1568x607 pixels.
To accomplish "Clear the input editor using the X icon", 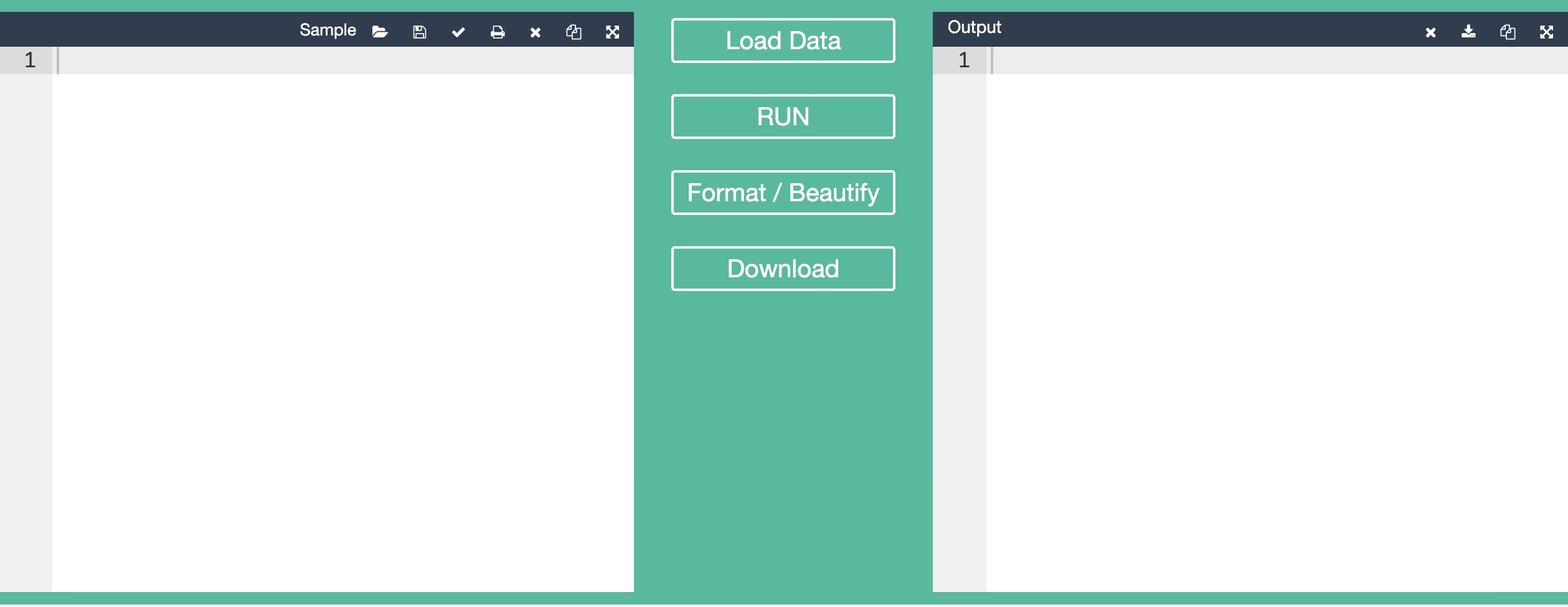I will pos(536,31).
